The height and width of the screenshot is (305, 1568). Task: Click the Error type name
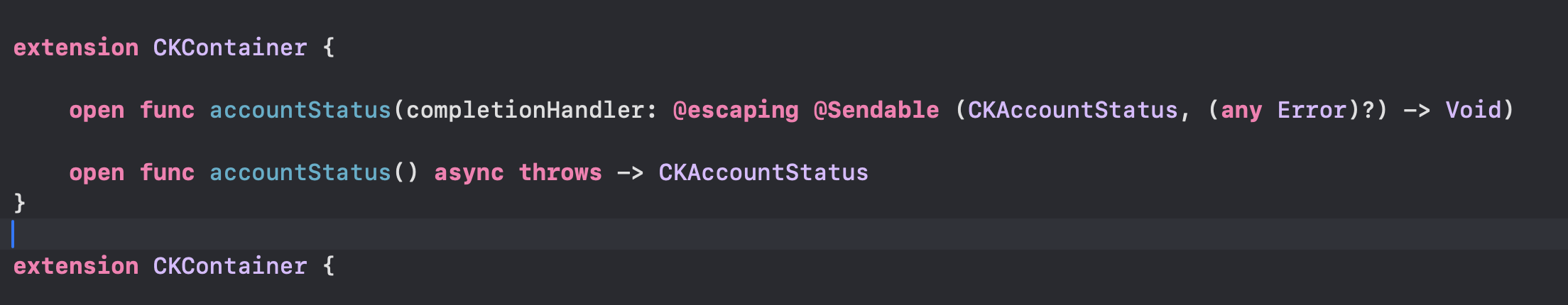pyautogui.click(x=1312, y=110)
